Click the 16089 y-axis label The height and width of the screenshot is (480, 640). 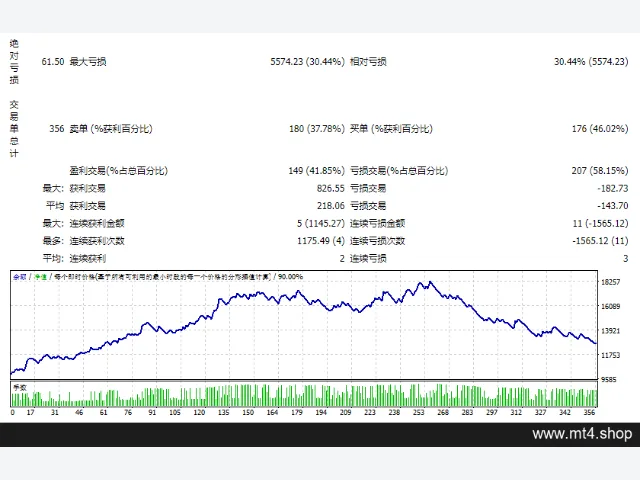(610, 306)
